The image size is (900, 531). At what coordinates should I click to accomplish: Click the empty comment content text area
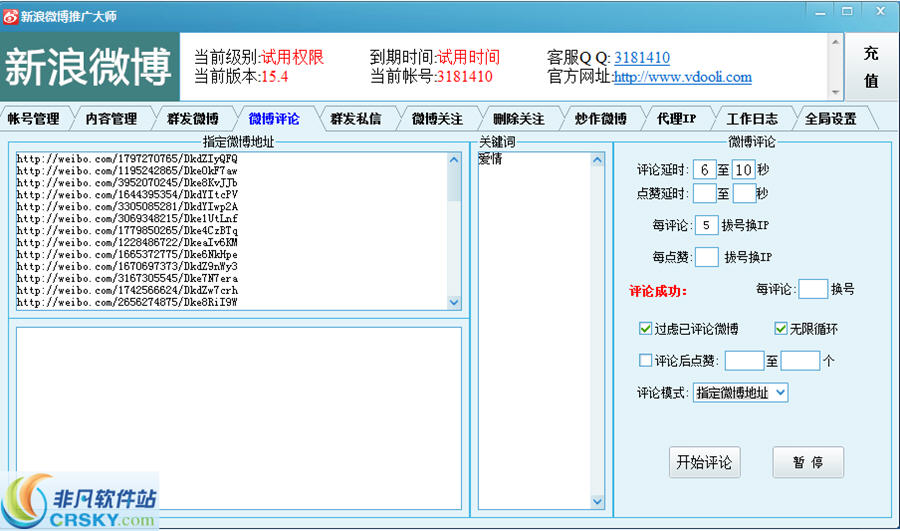(239, 418)
